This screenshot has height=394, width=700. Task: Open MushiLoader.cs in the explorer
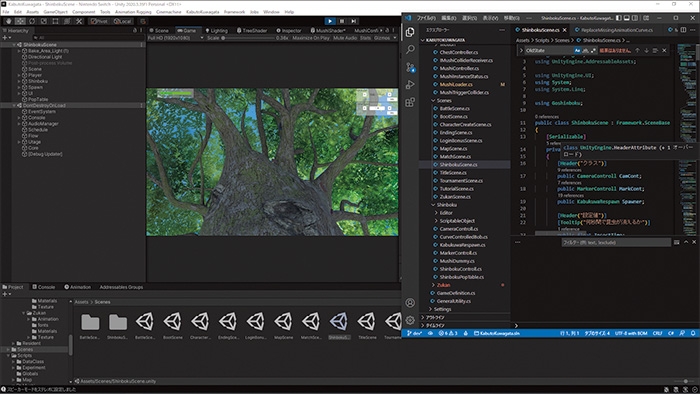tap(456, 84)
